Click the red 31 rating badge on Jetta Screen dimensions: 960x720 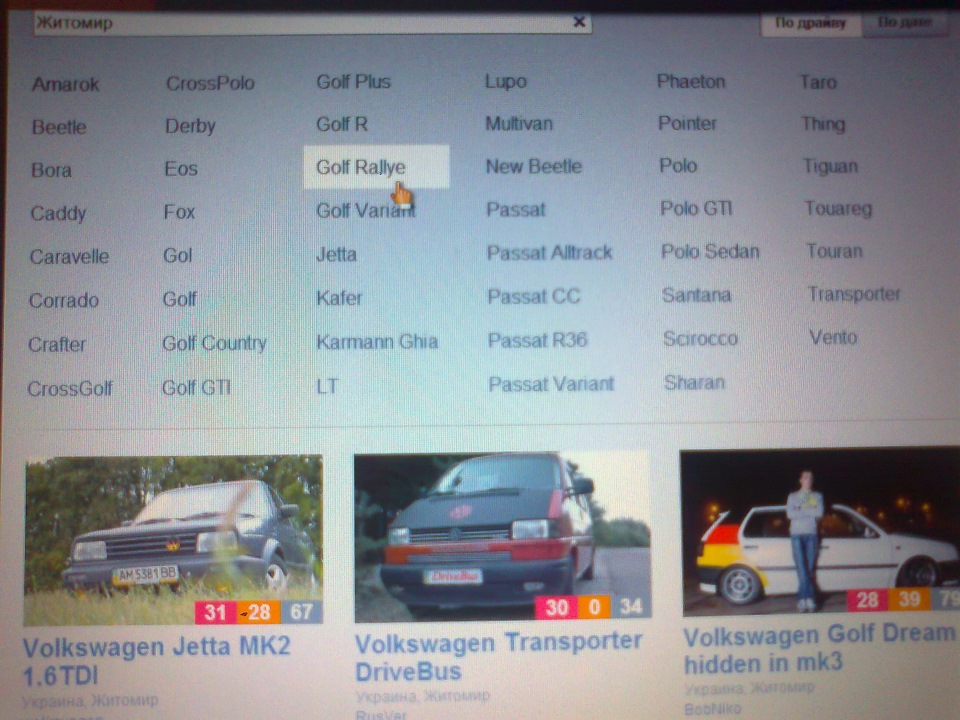tap(216, 612)
